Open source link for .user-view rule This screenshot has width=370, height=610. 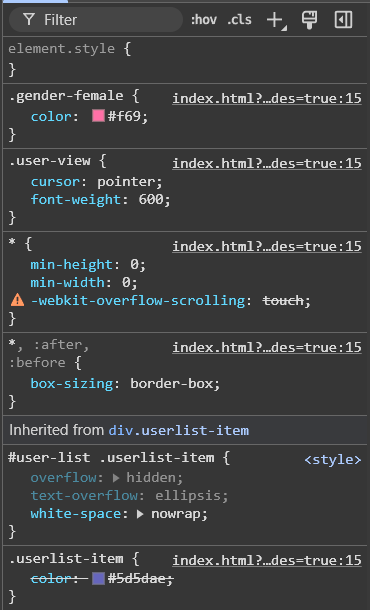point(267,163)
